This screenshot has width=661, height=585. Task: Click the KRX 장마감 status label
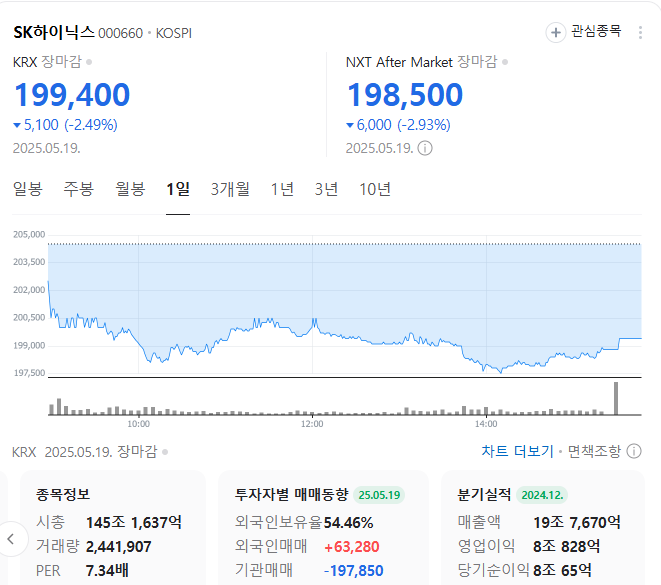coord(47,62)
